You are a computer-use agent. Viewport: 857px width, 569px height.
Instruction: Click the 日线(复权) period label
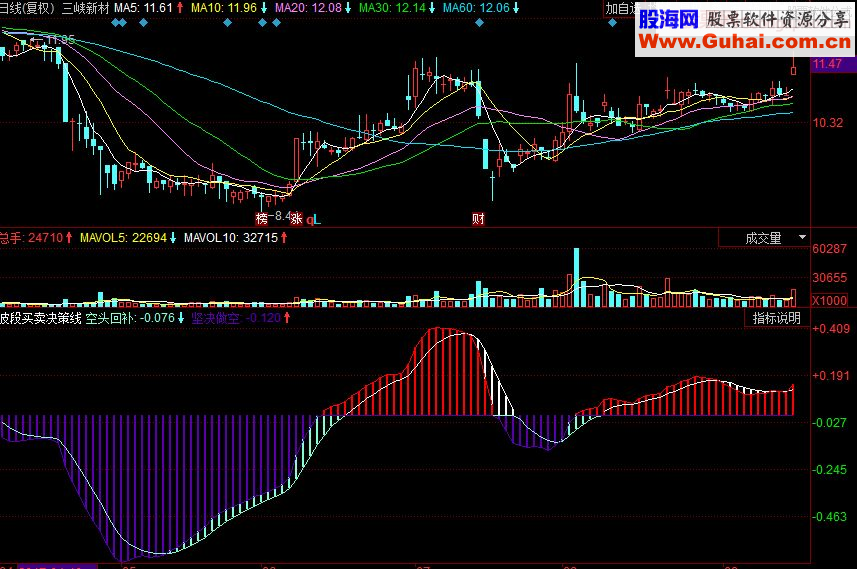tap(27, 8)
